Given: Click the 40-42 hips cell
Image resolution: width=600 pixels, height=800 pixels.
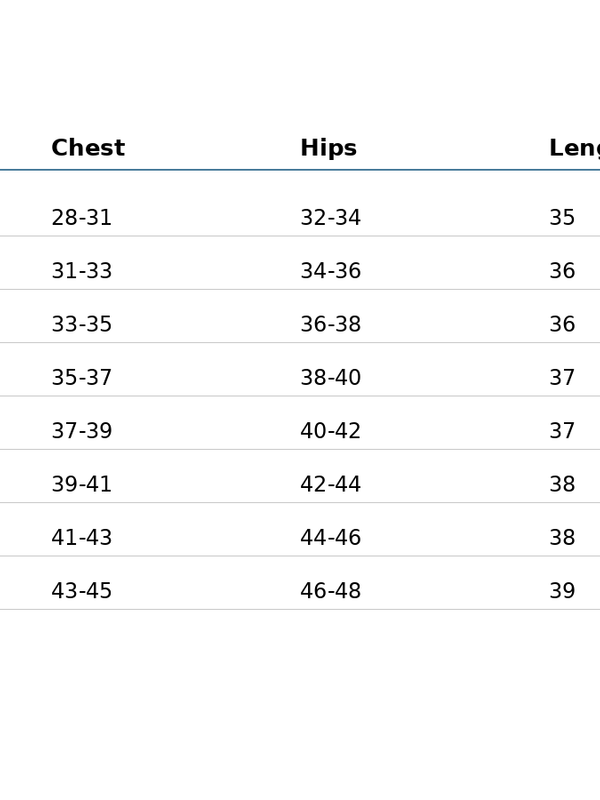Looking at the screenshot, I should (330, 432).
